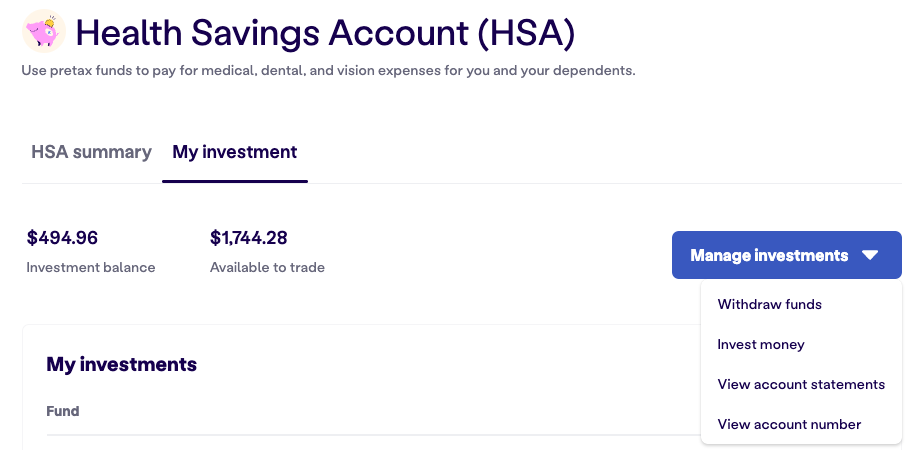
Task: Click the Fund column header
Action: (63, 411)
